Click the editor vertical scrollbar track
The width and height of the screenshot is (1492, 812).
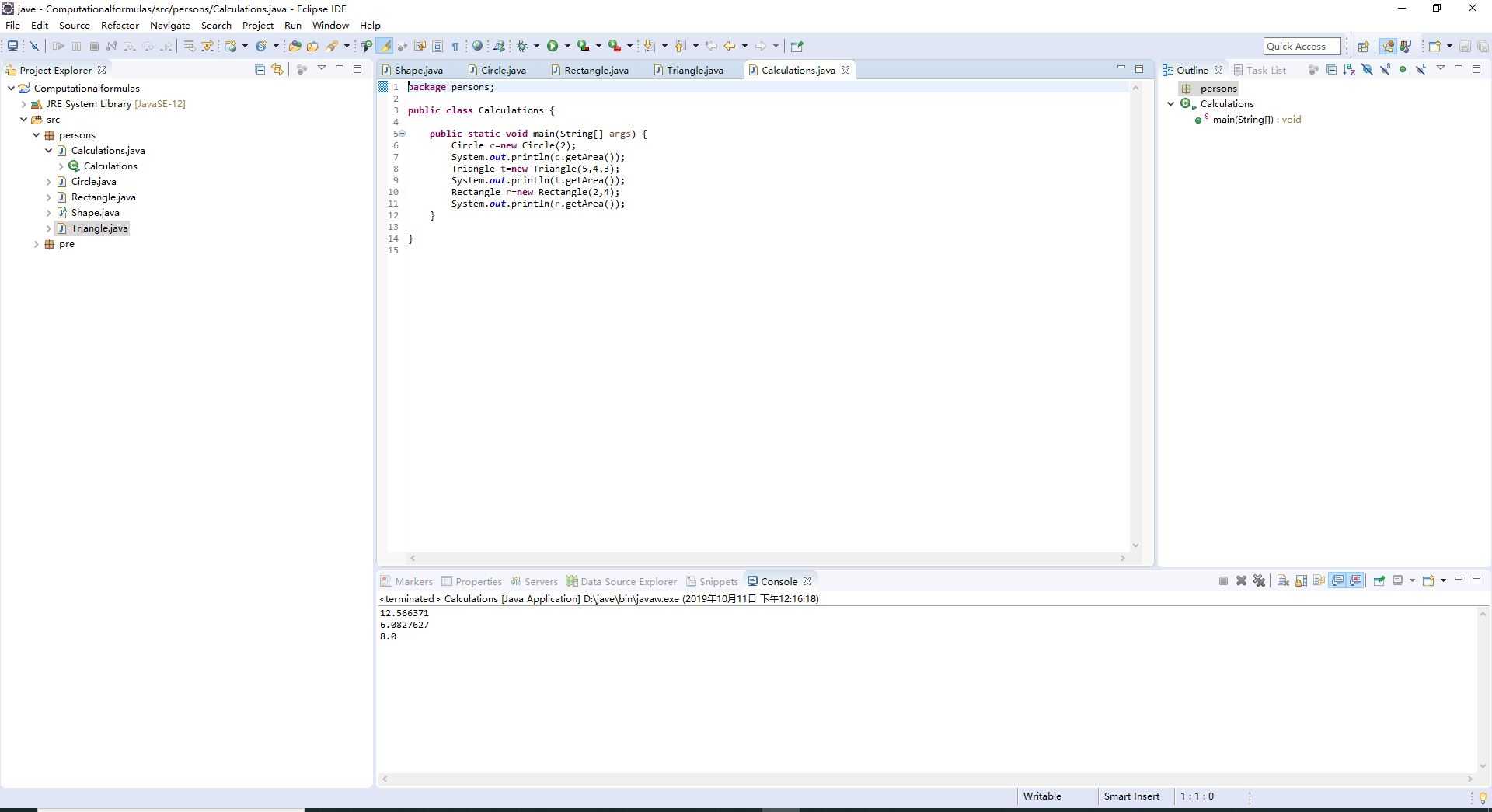pyautogui.click(x=1135, y=316)
